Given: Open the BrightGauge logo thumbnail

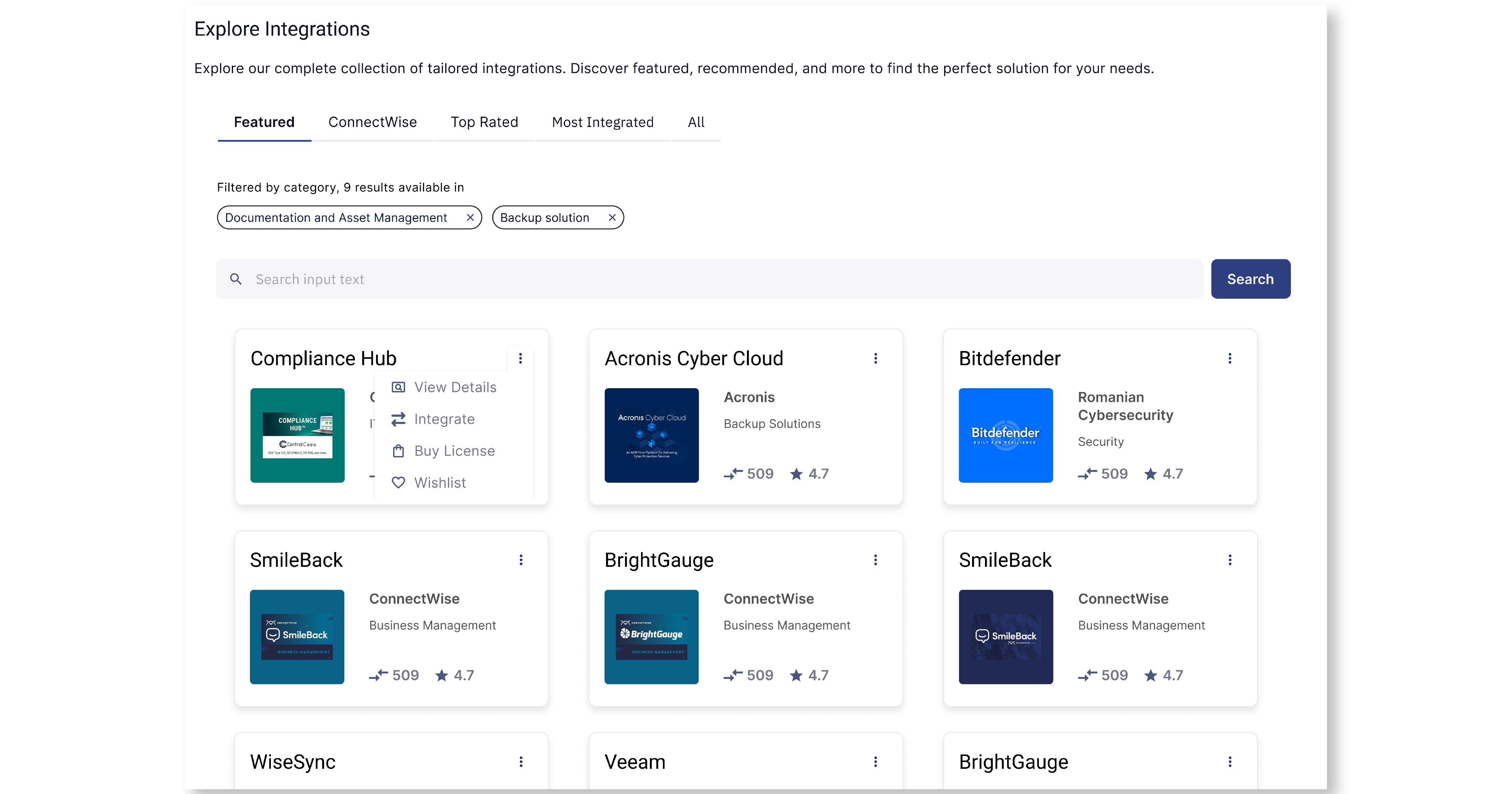Looking at the screenshot, I should click(651, 636).
